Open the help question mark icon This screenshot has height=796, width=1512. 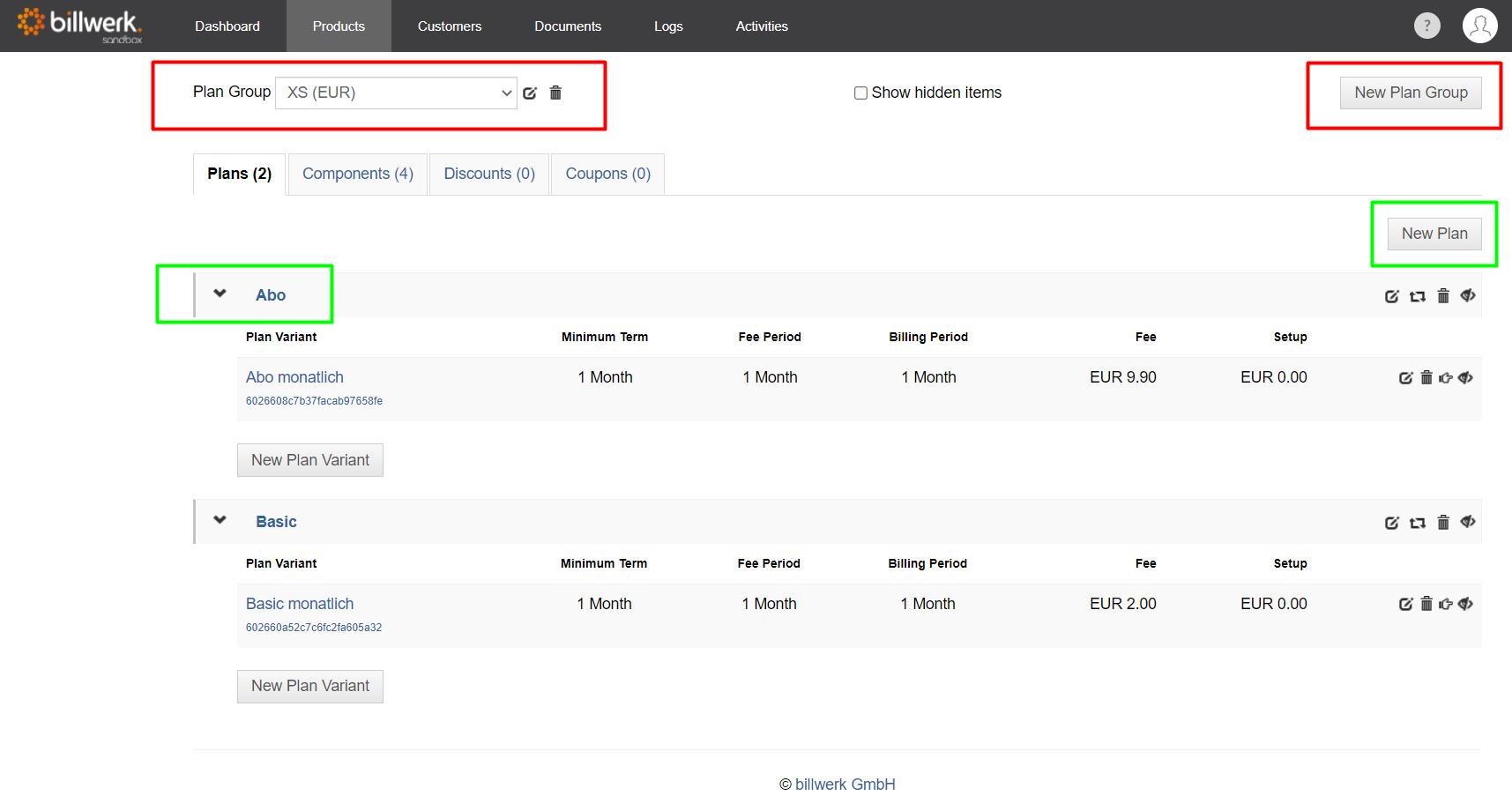(1426, 26)
